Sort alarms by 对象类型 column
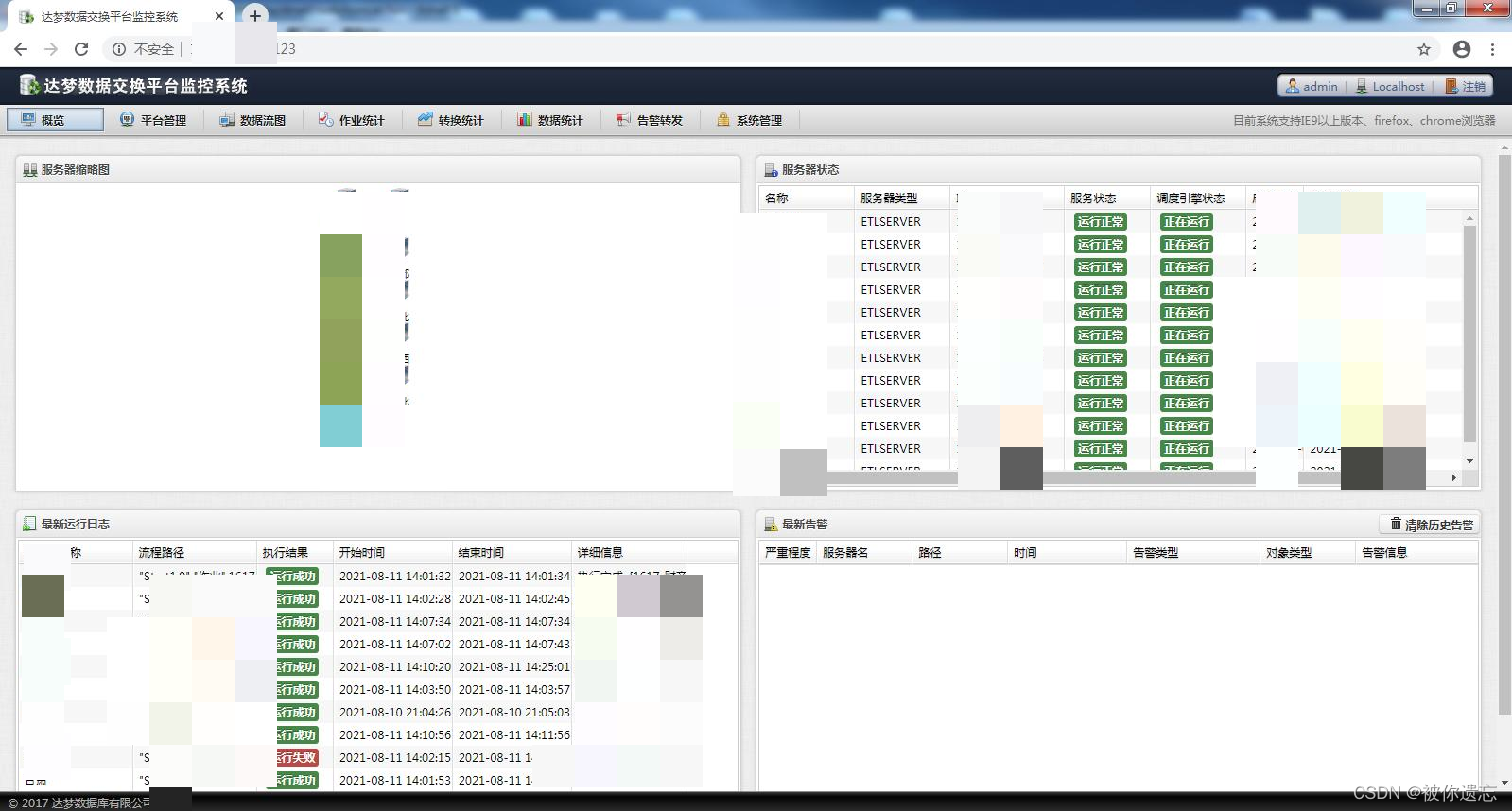 [x=1308, y=553]
